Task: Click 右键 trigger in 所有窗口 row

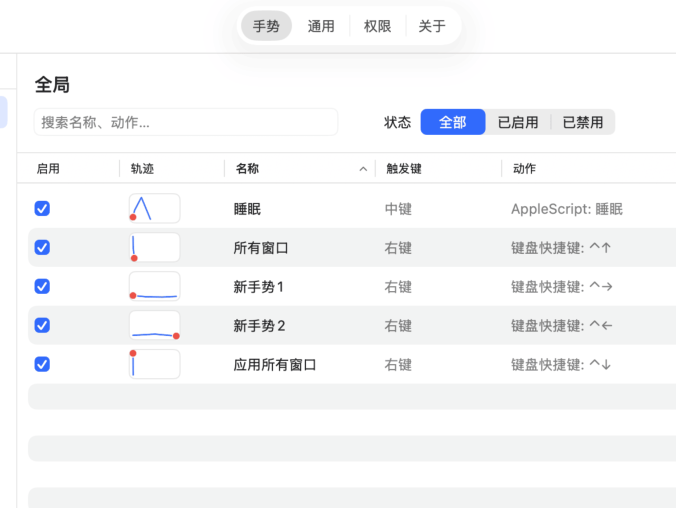Action: (398, 248)
